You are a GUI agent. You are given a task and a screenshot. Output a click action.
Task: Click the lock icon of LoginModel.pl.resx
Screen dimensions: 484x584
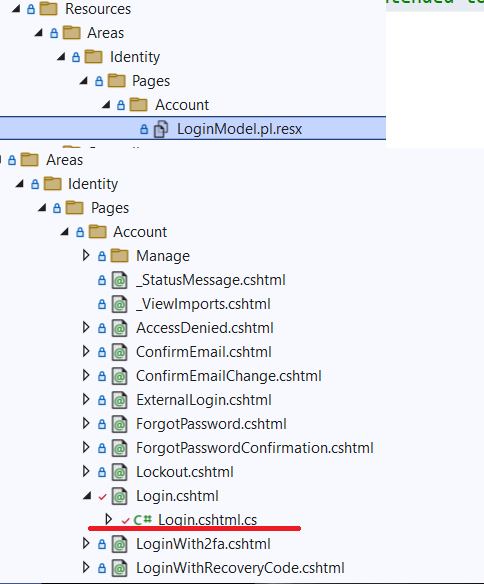[x=144, y=129]
